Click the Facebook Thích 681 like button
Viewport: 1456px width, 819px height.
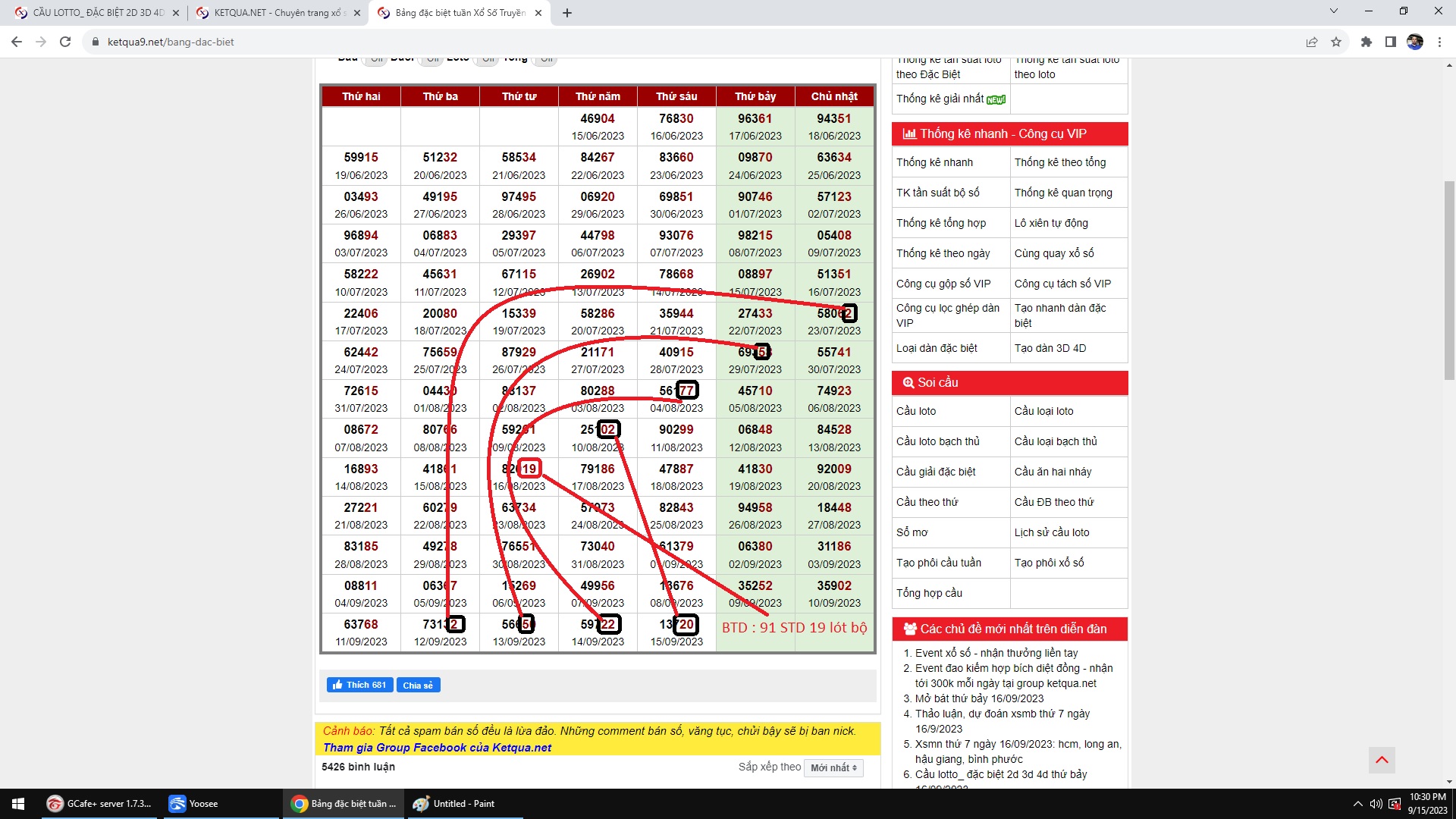pos(360,685)
